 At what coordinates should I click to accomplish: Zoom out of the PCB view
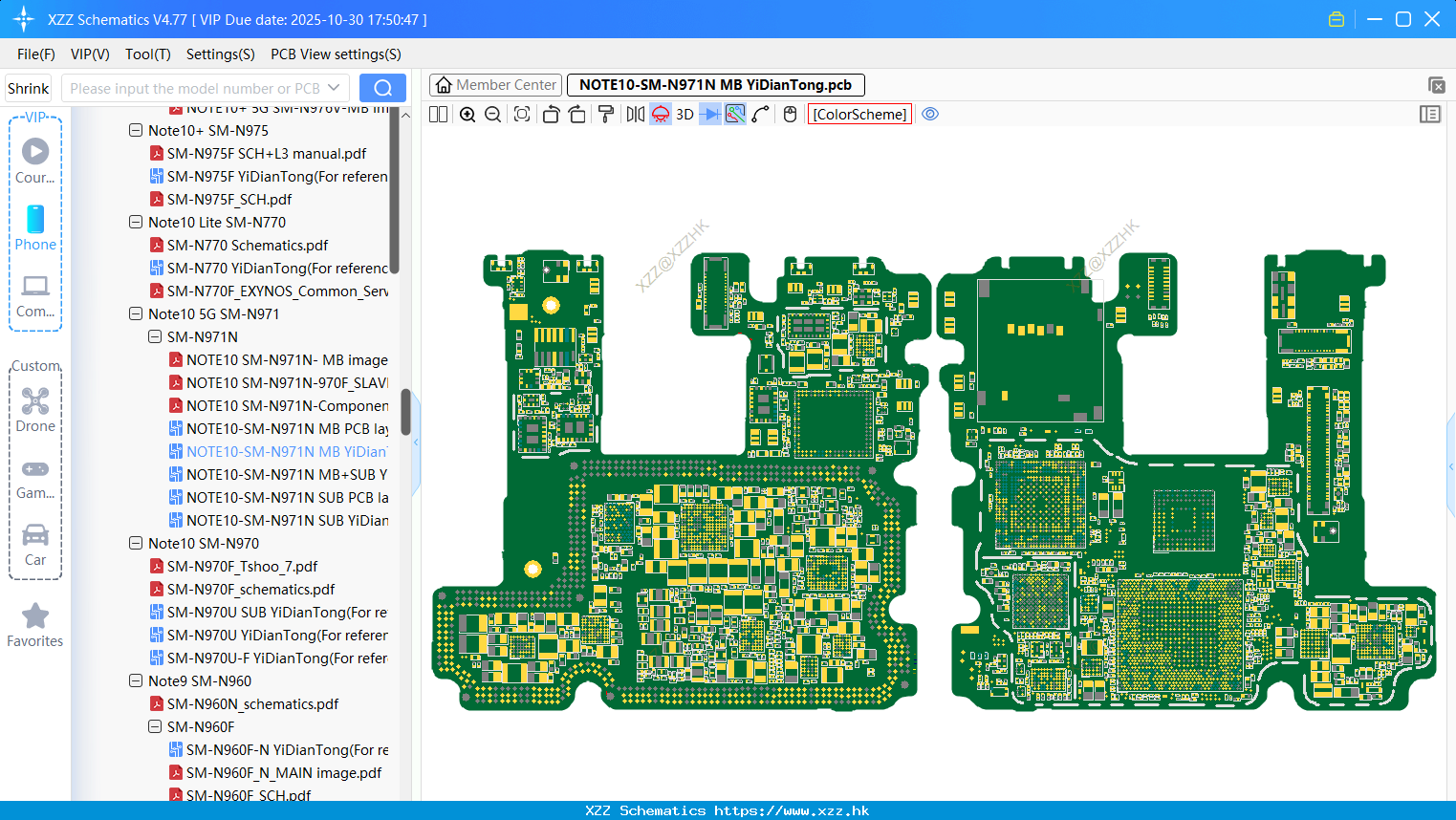click(x=493, y=115)
